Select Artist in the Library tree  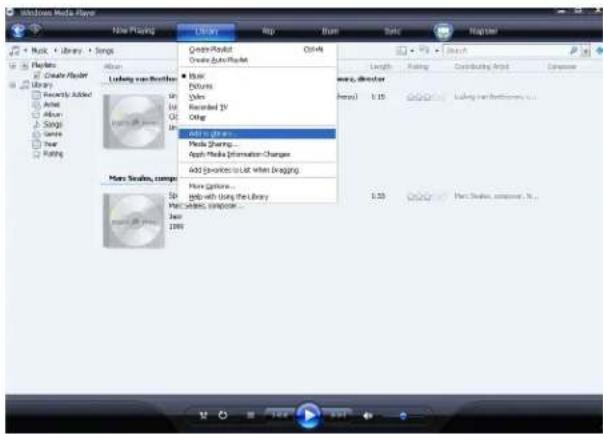coord(52,105)
